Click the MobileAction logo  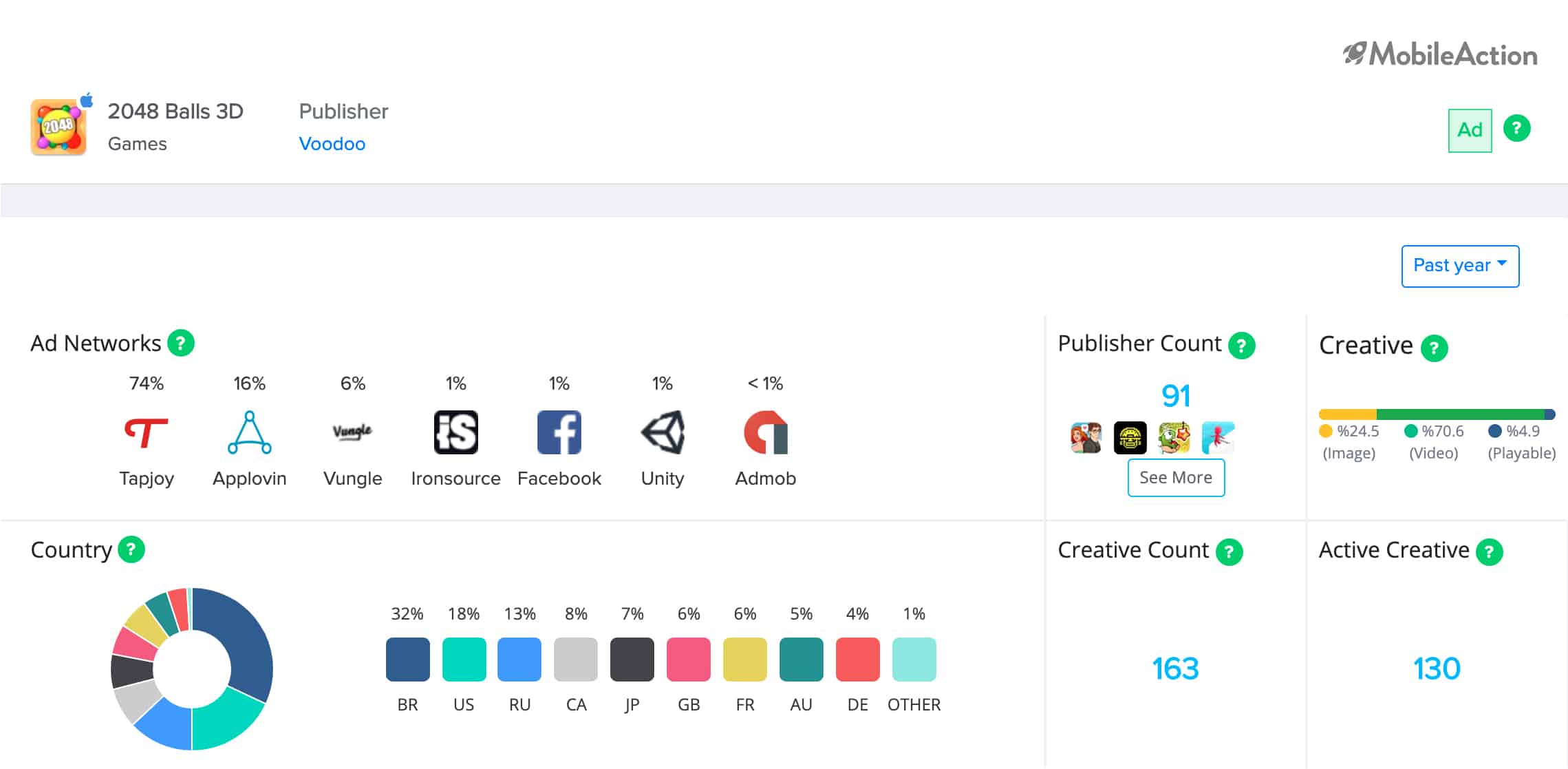[1439, 54]
